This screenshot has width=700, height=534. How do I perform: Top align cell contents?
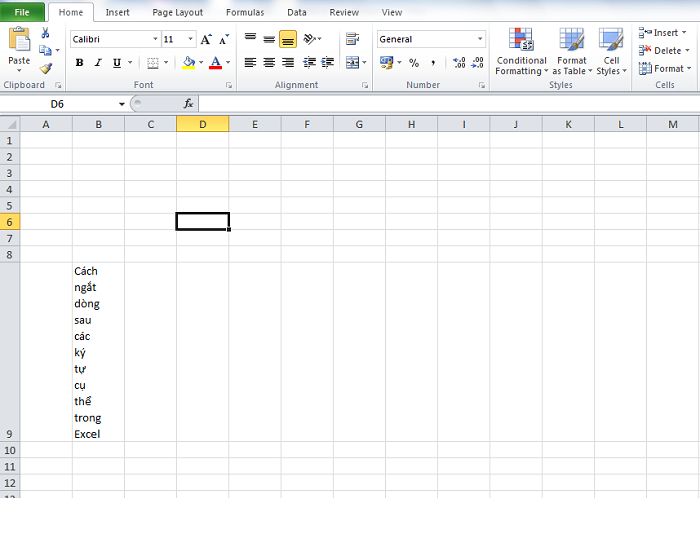(x=250, y=39)
